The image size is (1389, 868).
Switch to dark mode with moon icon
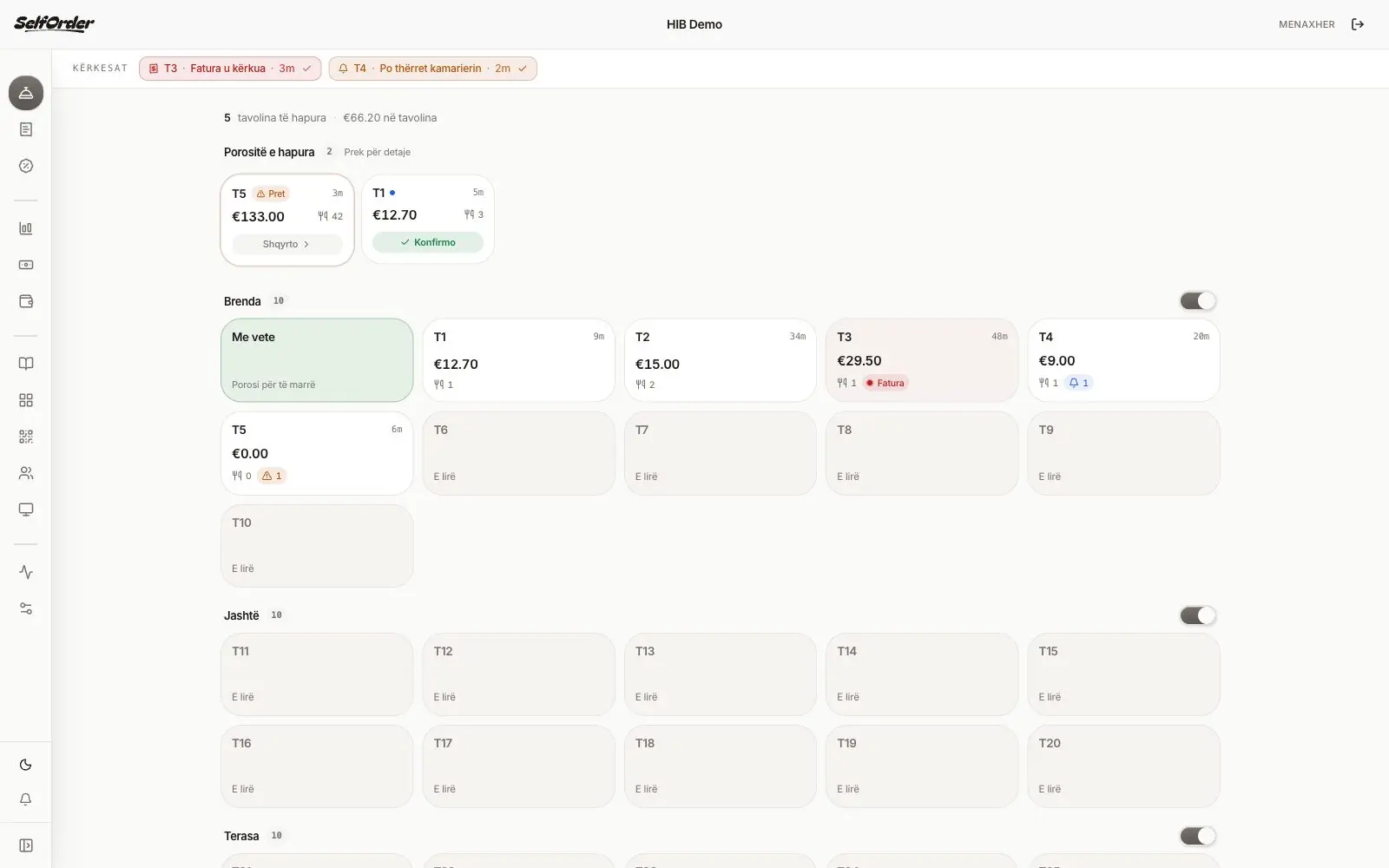coord(26,765)
